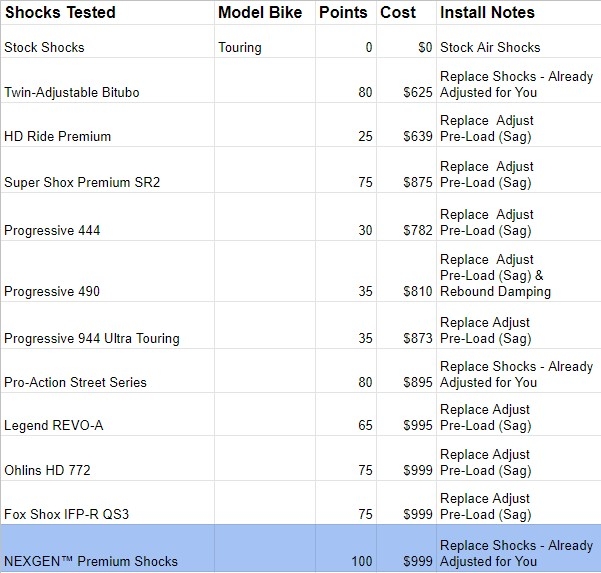Click the 'Points' column header
601x573 pixels.
[346, 13]
